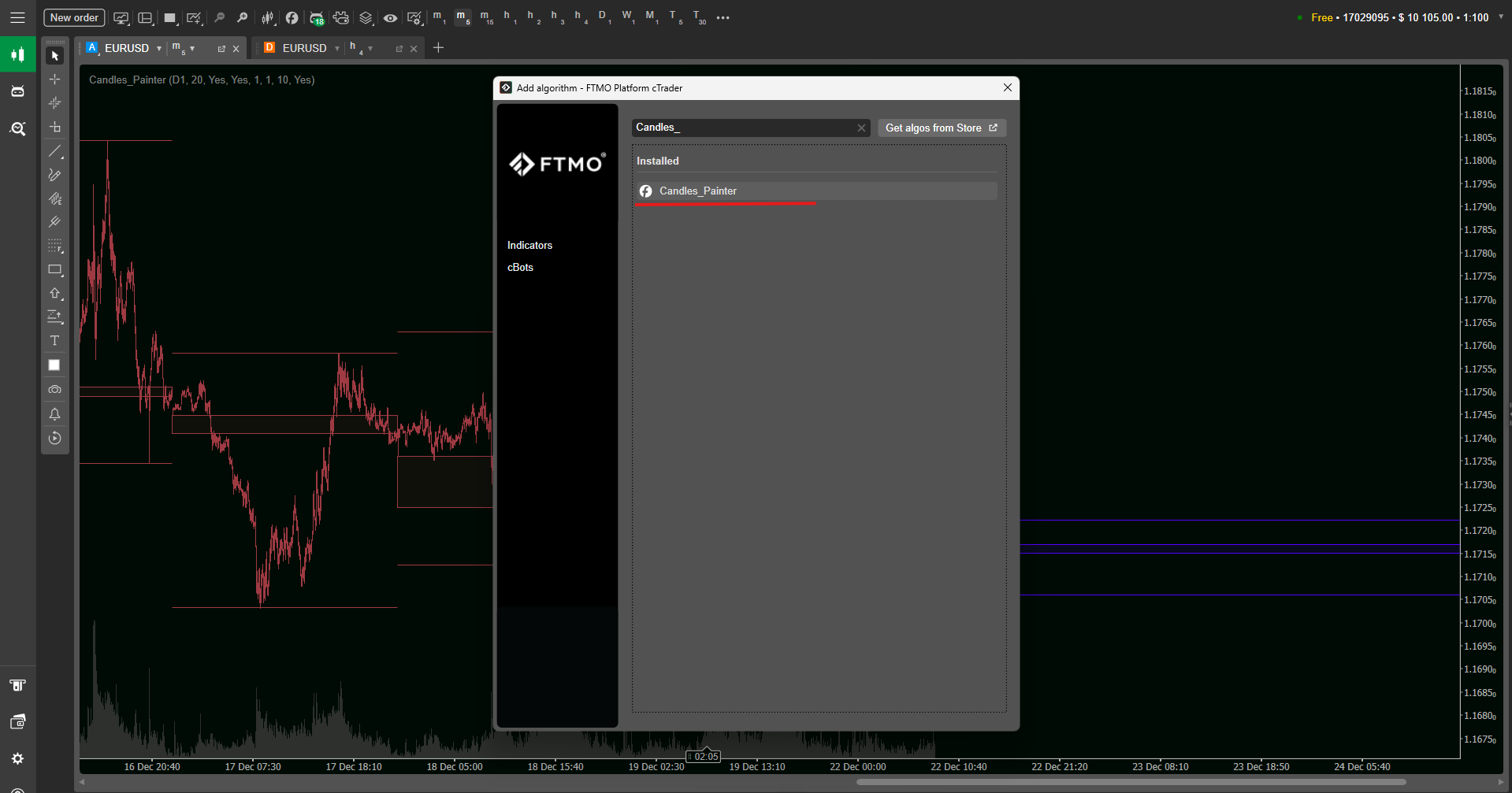Click the New order button

(74, 17)
